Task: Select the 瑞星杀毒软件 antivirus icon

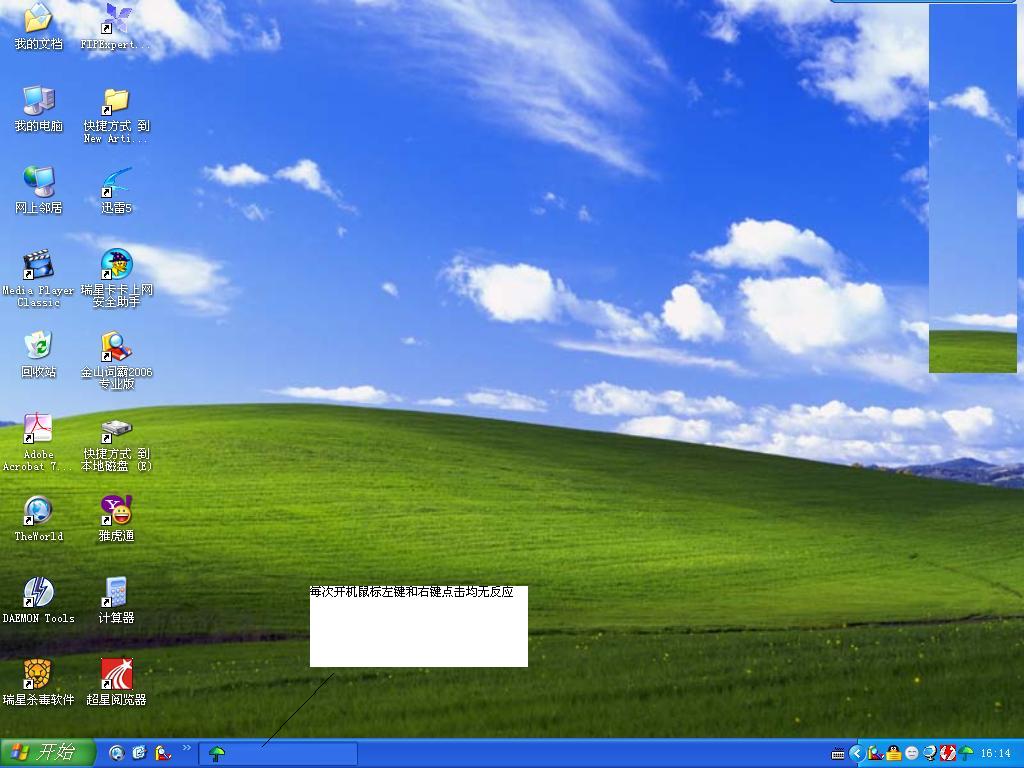Action: point(38,675)
